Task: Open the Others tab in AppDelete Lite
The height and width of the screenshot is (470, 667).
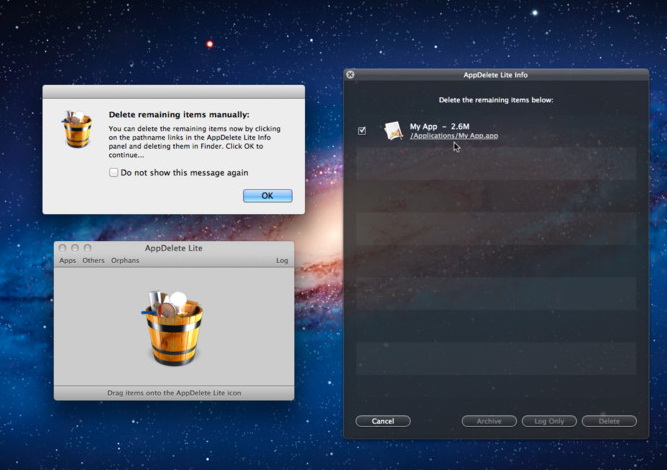Action: [x=93, y=260]
